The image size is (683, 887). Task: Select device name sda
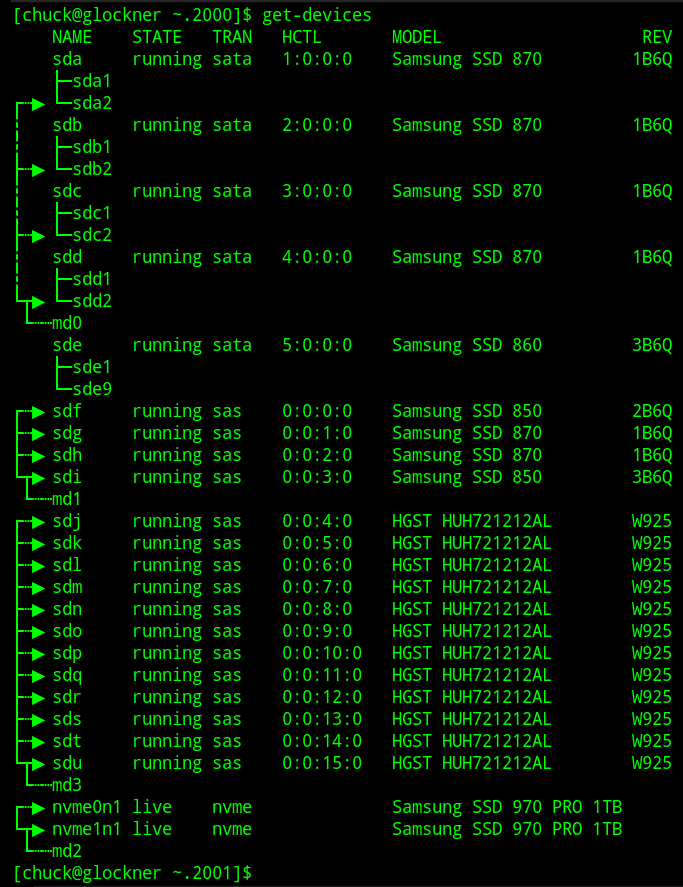pos(67,59)
